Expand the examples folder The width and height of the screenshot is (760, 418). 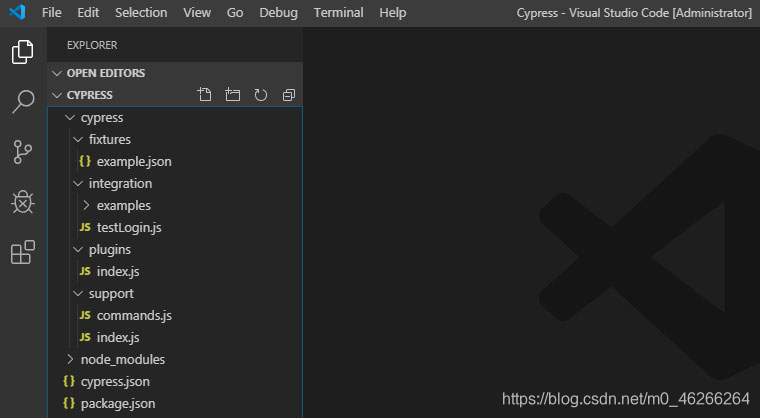(x=86, y=205)
